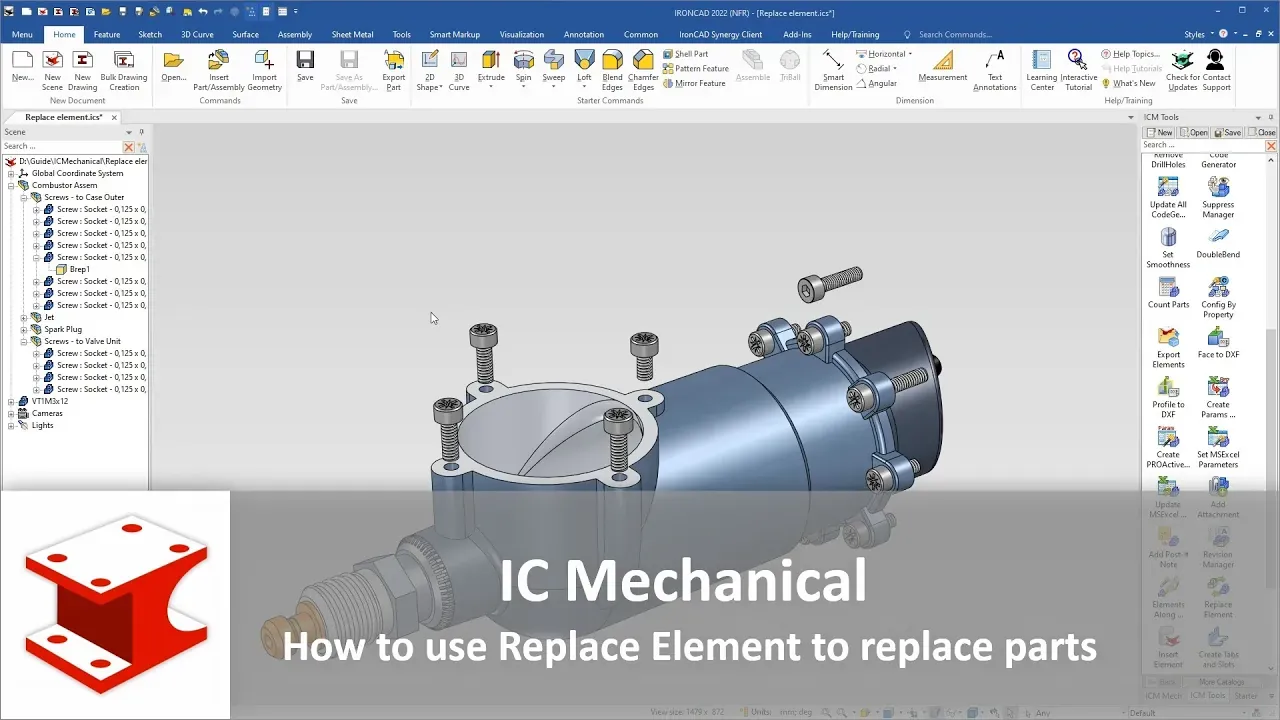
Task: Select the Brep1 tree item
Action: [73, 269]
